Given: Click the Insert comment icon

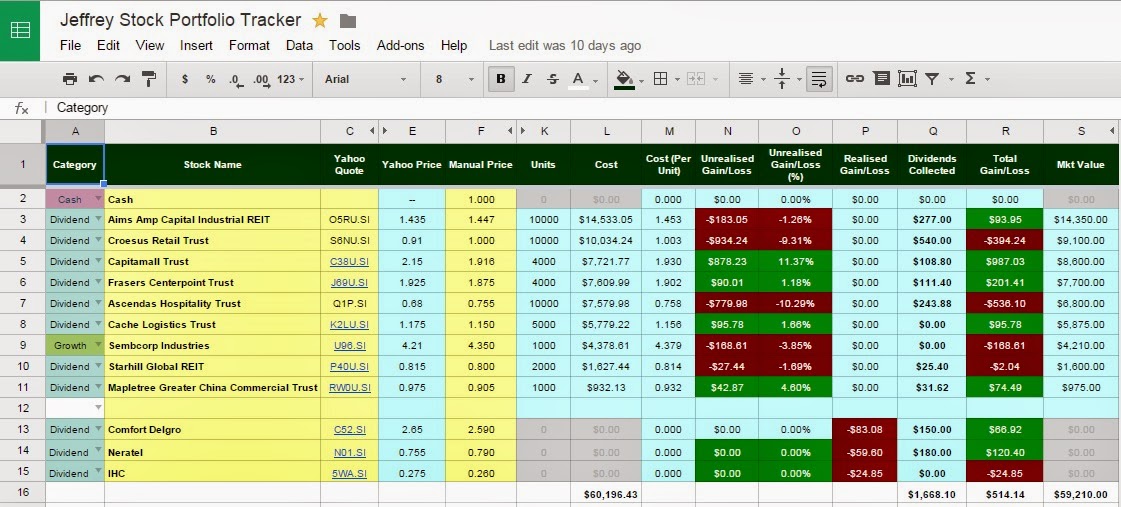Looking at the screenshot, I should pyautogui.click(x=882, y=79).
